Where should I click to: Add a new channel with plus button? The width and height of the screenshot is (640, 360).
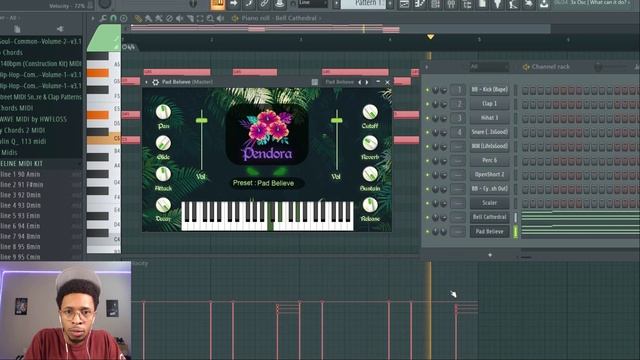point(490,255)
